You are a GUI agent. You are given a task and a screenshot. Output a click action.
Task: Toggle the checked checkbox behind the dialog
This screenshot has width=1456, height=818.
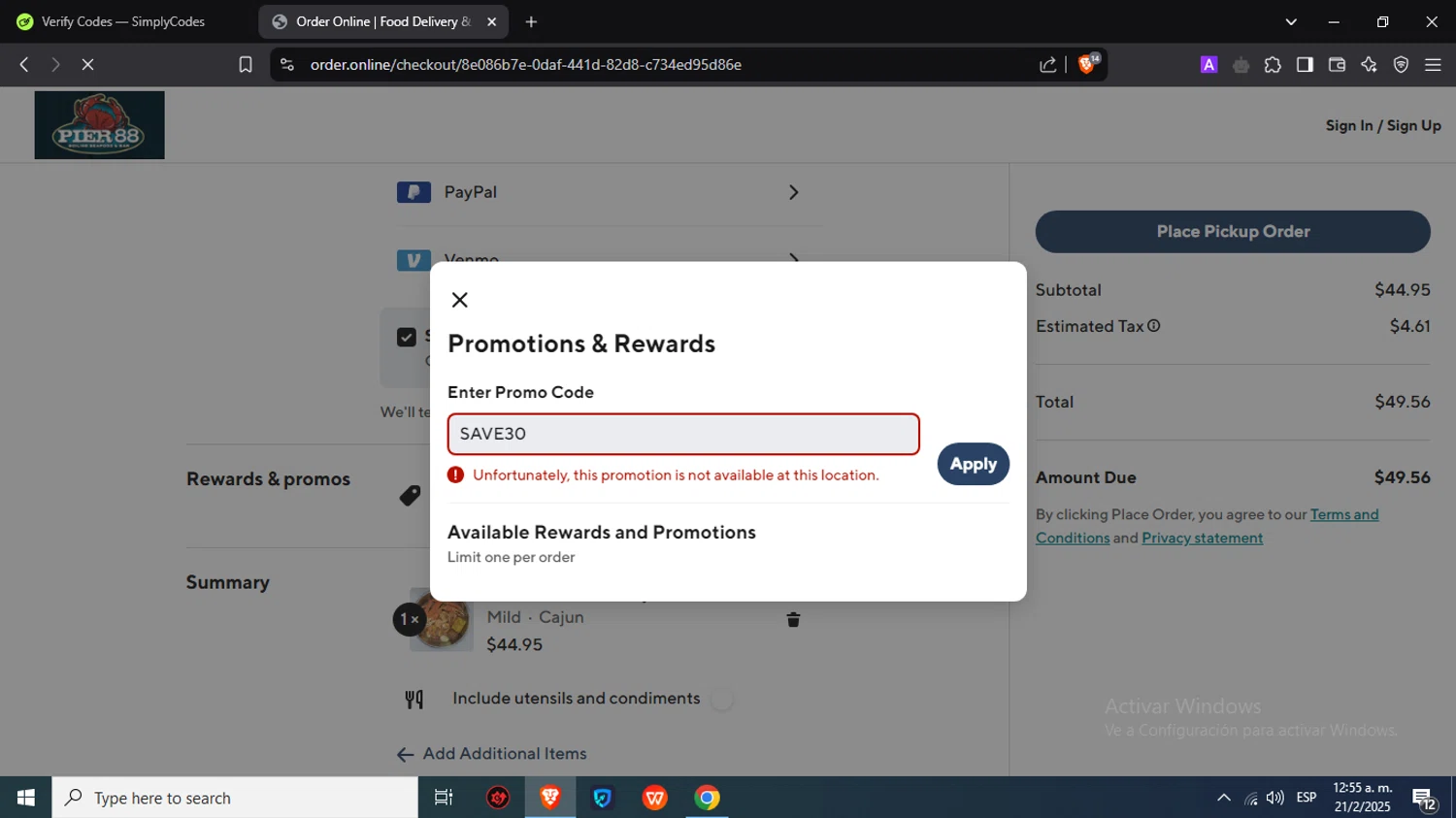tap(407, 337)
